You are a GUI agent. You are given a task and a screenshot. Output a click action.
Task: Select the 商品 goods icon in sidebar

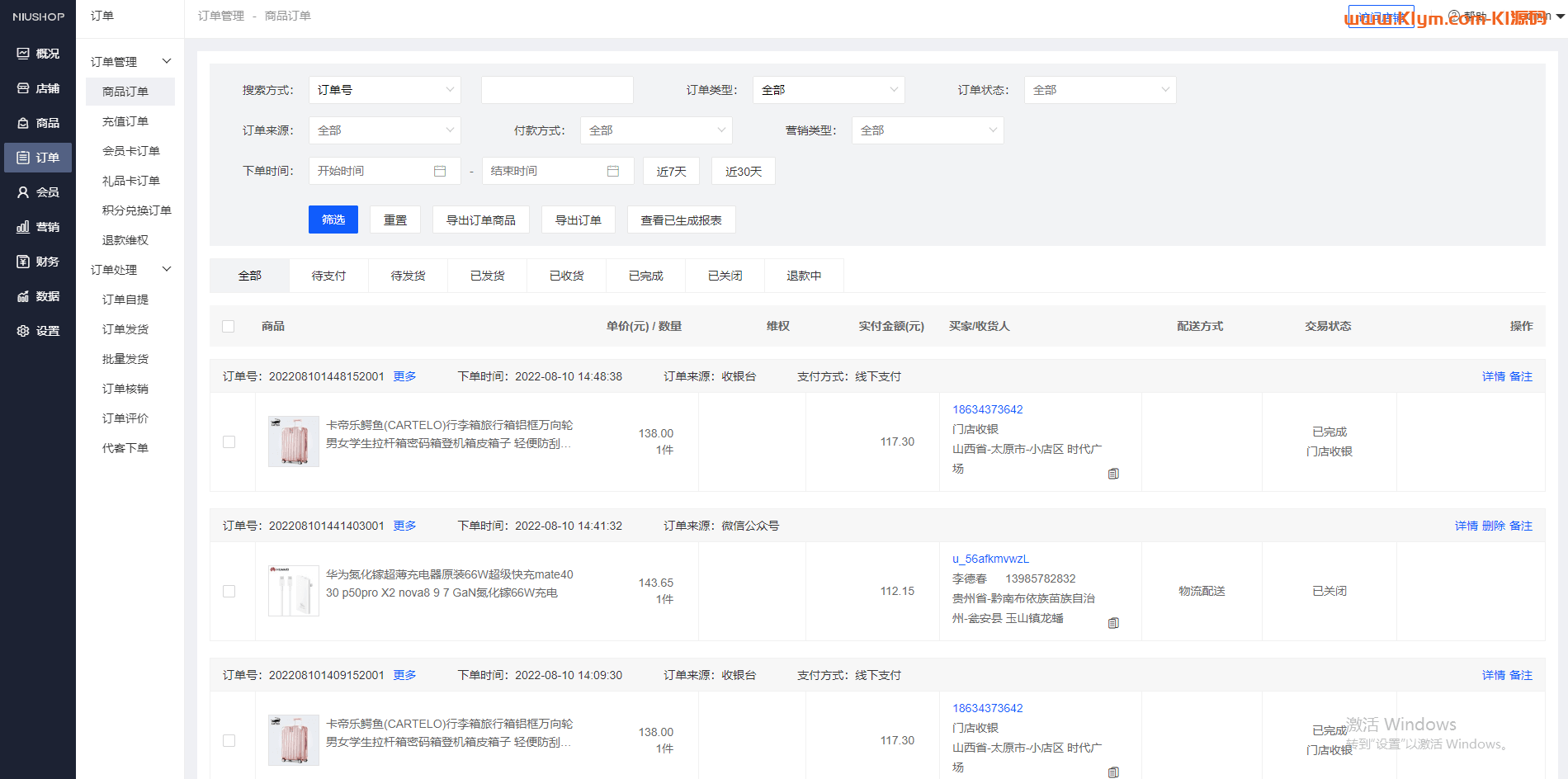pyautogui.click(x=23, y=123)
